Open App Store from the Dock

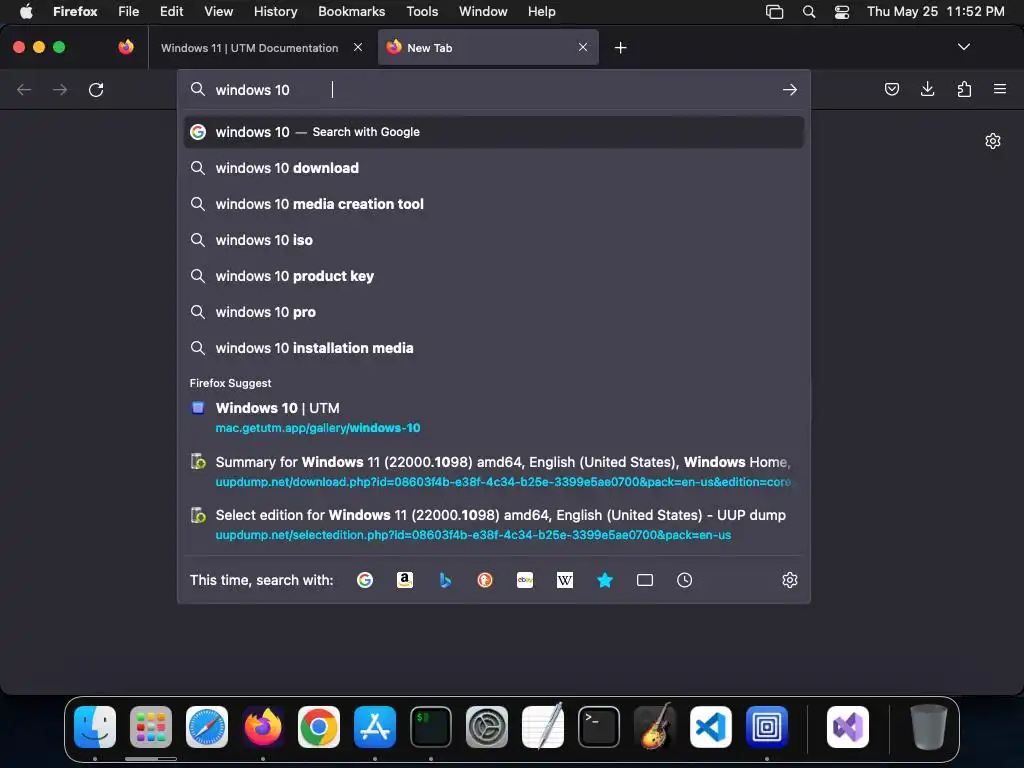pos(375,727)
